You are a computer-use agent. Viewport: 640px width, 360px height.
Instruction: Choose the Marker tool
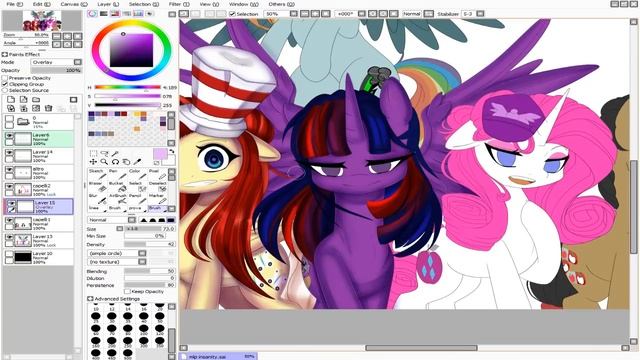157,199
